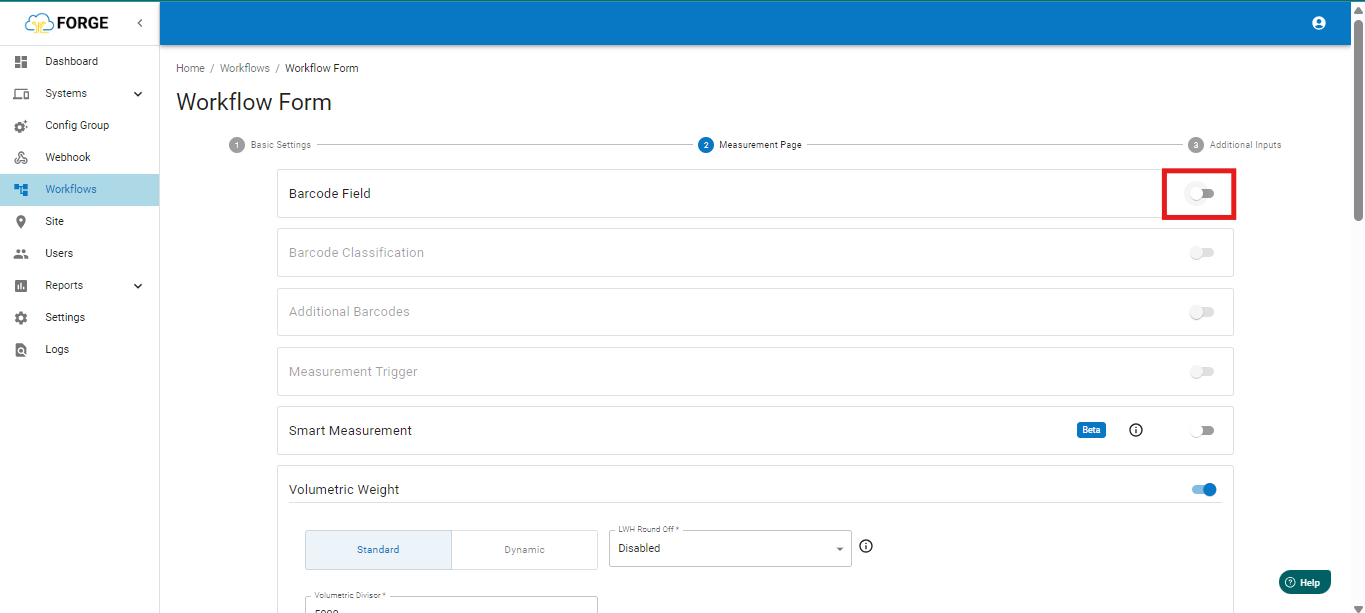Switch to Dynamic volumetric mode
The image size is (1365, 613).
(x=525, y=550)
